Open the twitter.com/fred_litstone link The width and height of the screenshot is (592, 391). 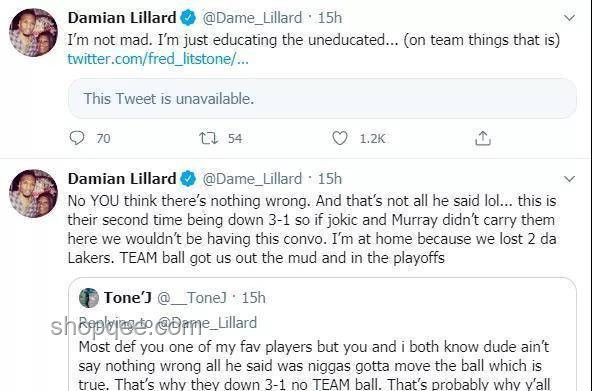158,59
